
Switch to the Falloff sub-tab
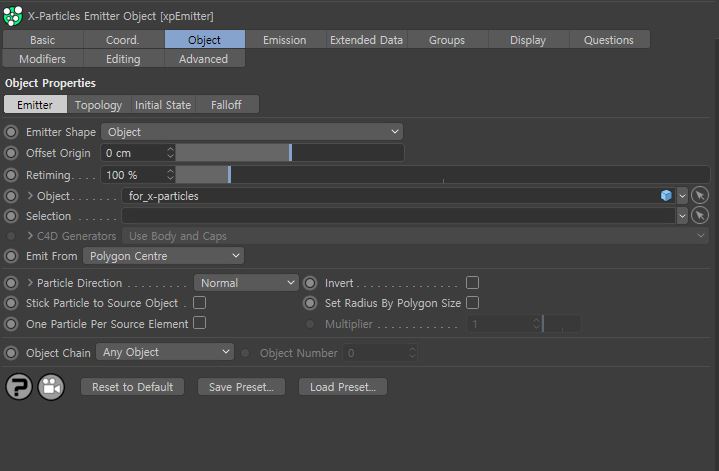[x=227, y=105]
